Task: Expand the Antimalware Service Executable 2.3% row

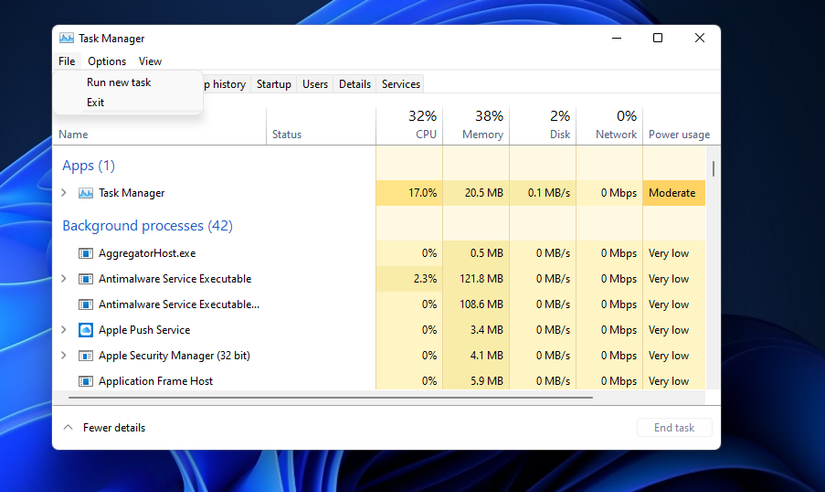Action: pyautogui.click(x=64, y=279)
